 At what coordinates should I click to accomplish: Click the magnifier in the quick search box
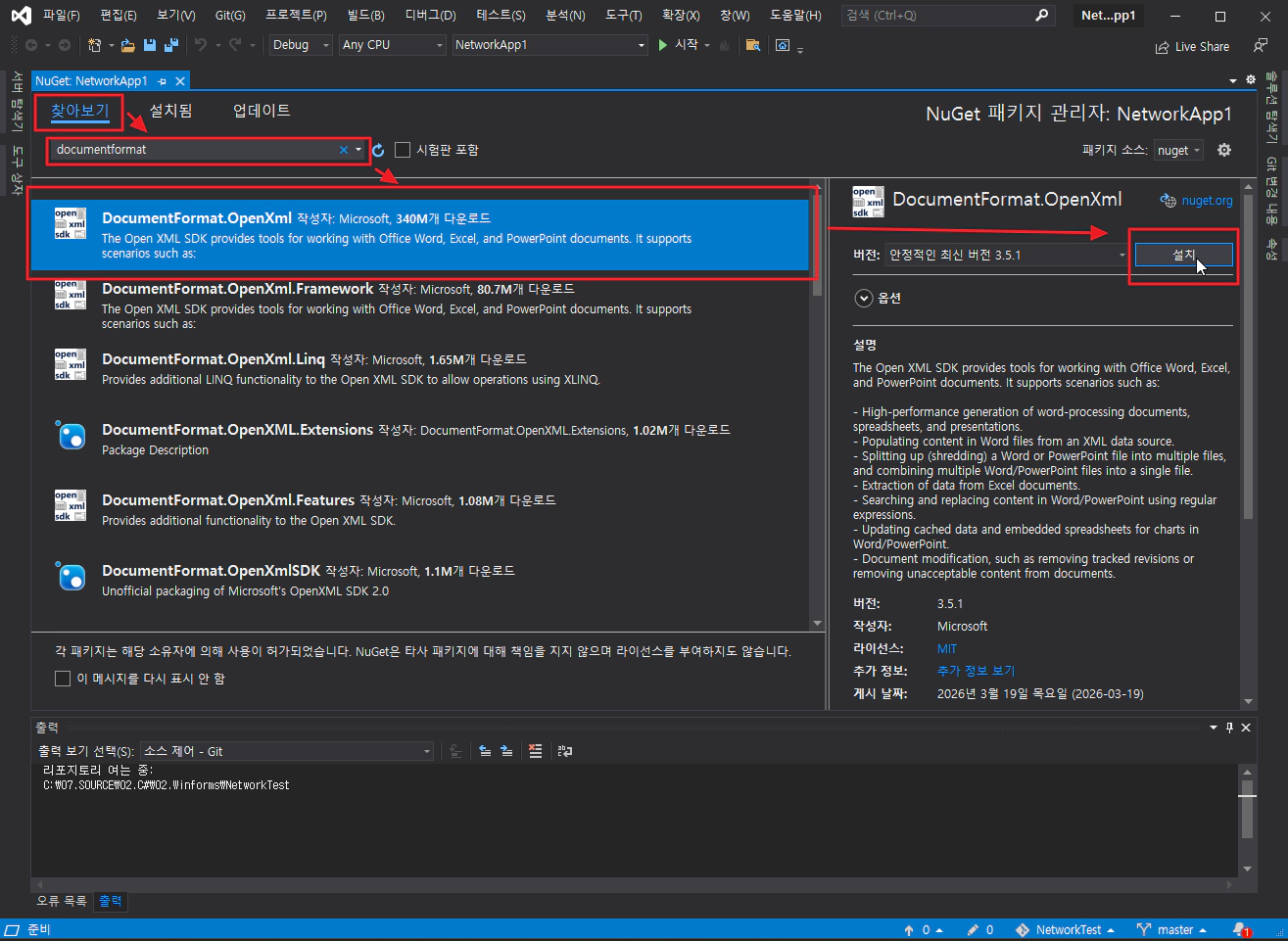point(1041,16)
